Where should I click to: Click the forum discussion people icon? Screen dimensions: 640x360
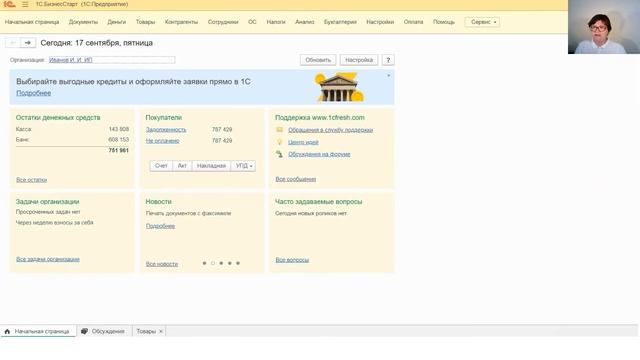click(x=280, y=154)
